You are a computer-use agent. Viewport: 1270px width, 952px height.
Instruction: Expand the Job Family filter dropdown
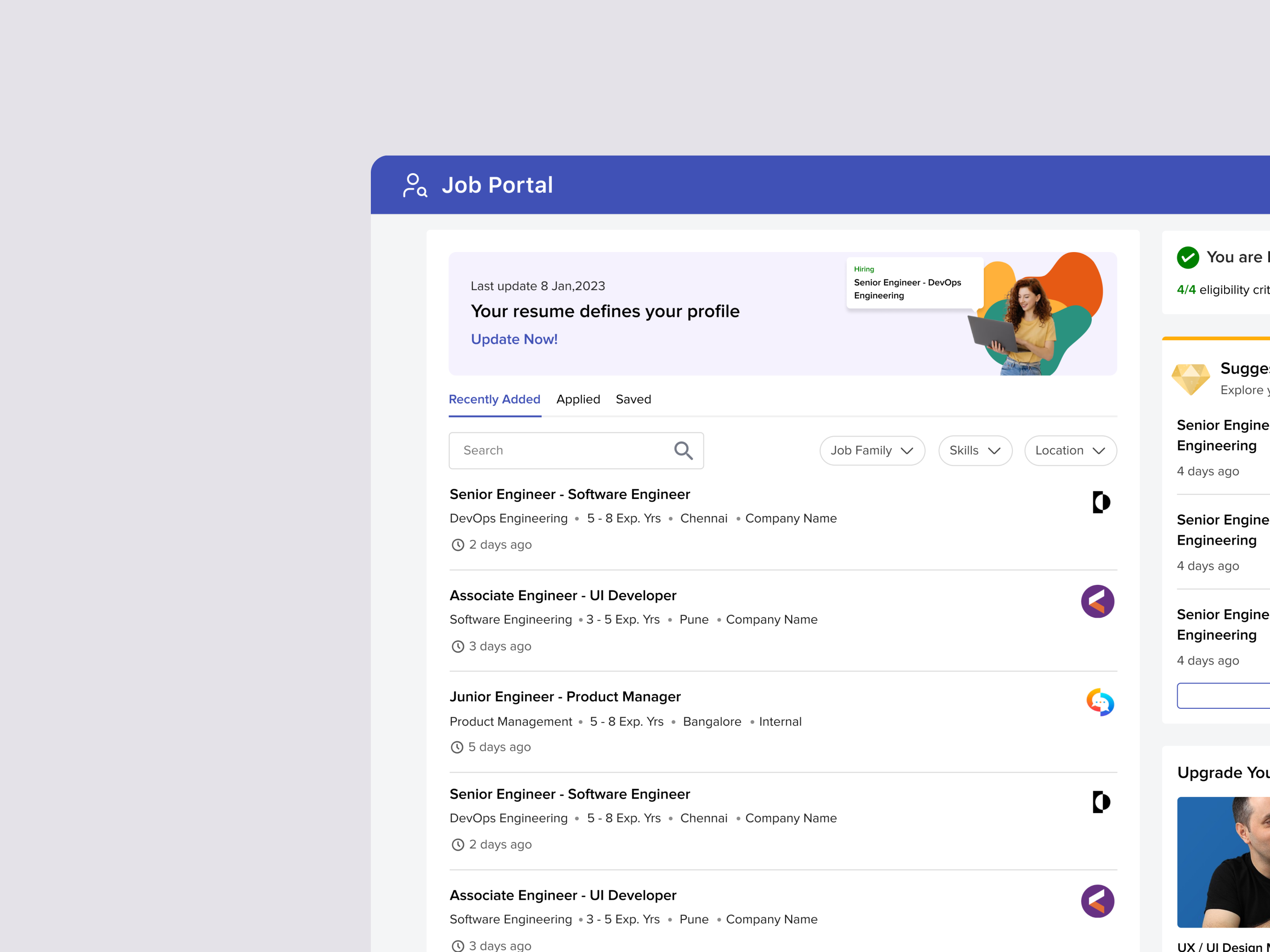(871, 450)
